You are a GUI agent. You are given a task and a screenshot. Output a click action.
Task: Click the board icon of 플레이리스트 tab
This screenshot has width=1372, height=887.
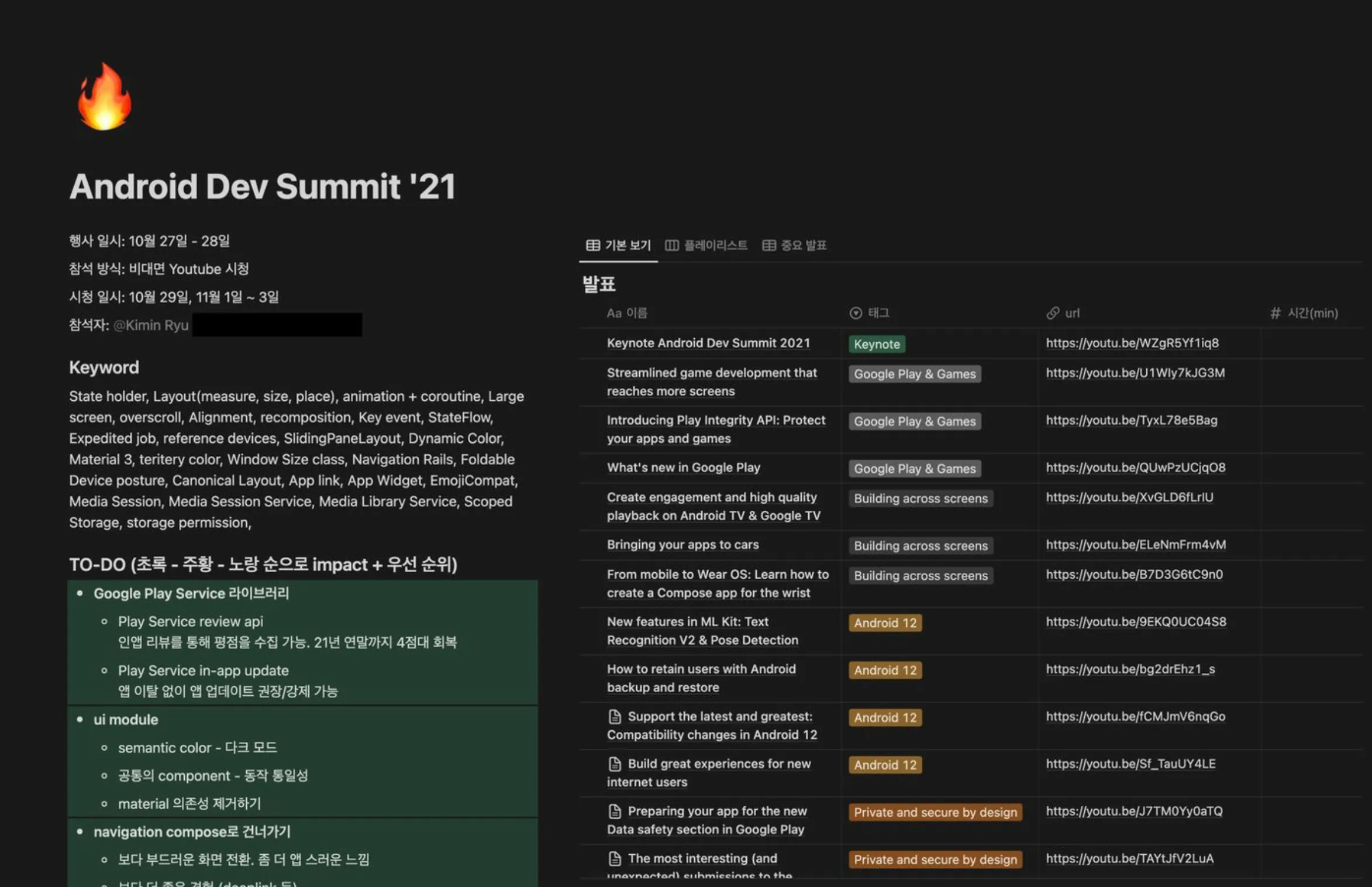click(x=672, y=245)
